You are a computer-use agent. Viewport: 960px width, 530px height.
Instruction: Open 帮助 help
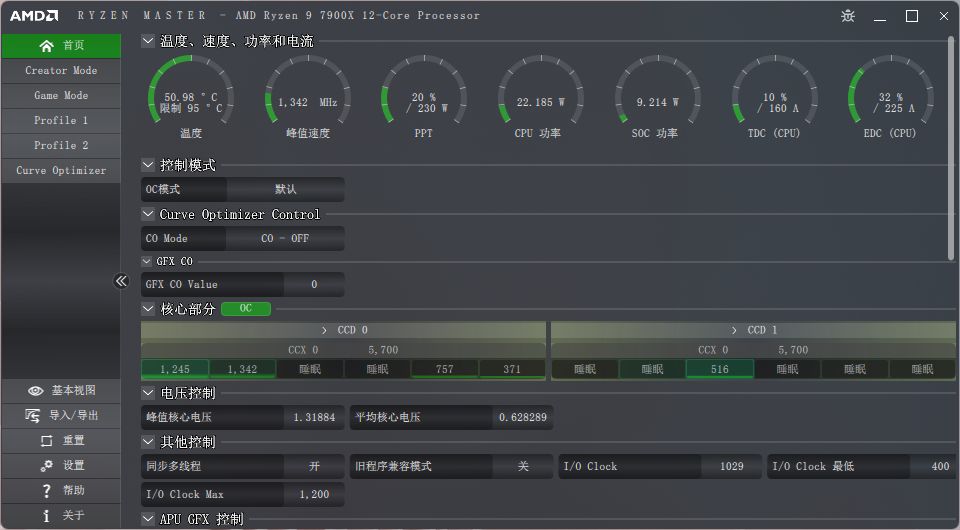pyautogui.click(x=61, y=490)
